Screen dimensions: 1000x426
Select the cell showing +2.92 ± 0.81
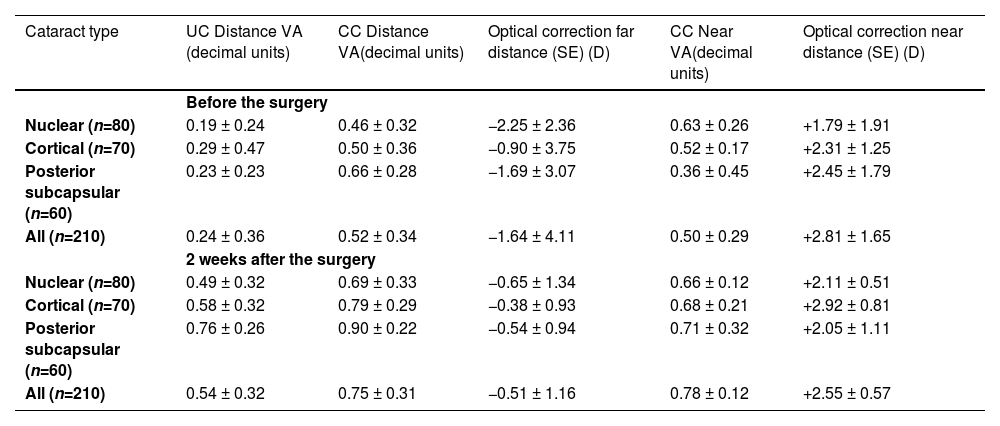coord(846,304)
